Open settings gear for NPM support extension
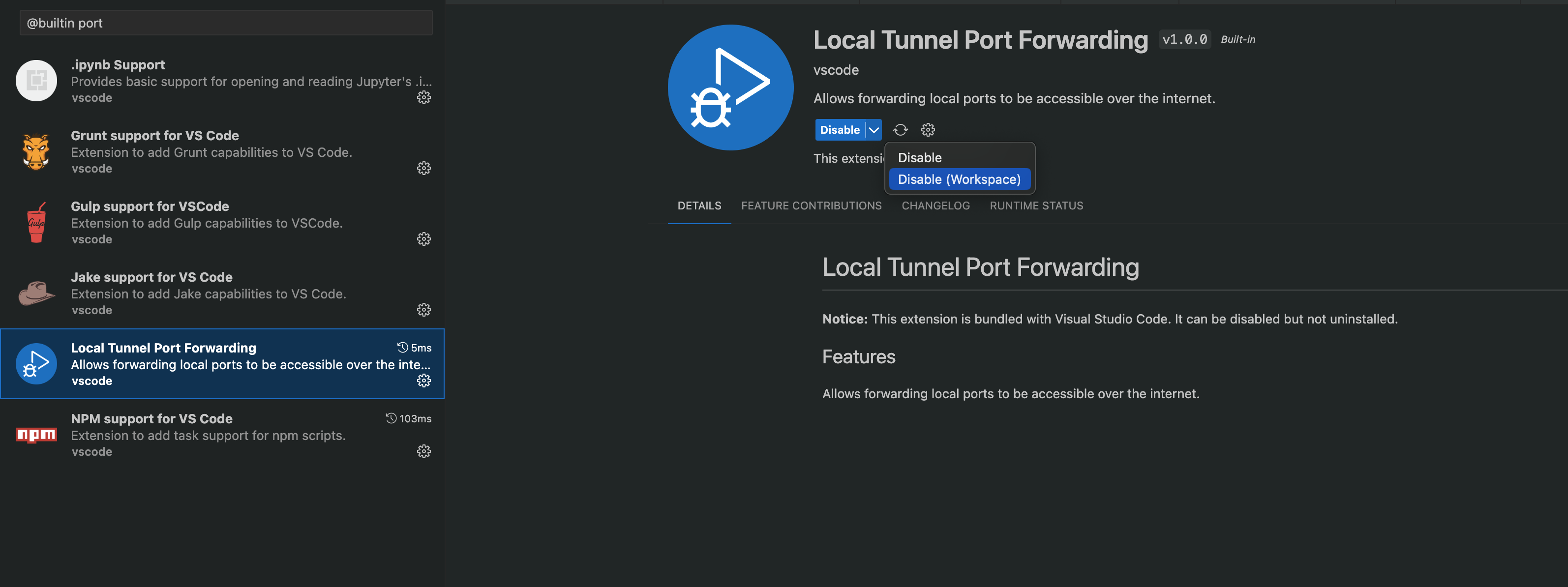 coord(423,451)
